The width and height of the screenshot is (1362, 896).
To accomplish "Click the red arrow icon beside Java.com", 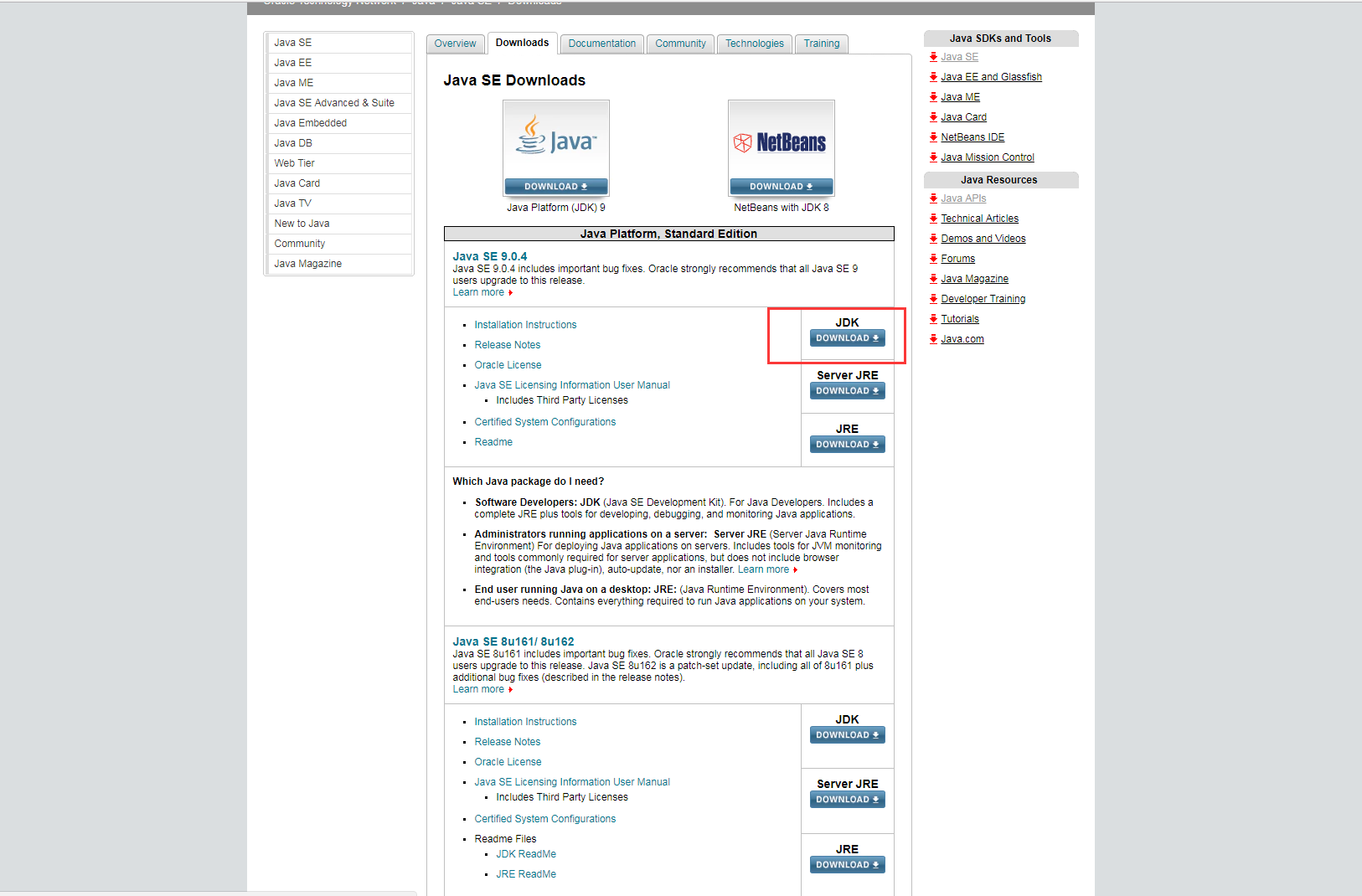I will click(x=933, y=338).
